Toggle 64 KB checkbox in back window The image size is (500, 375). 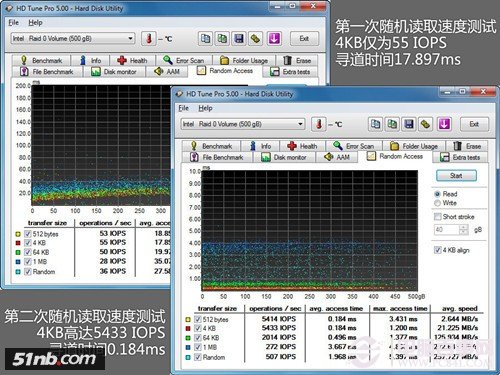pyautogui.click(x=28, y=252)
